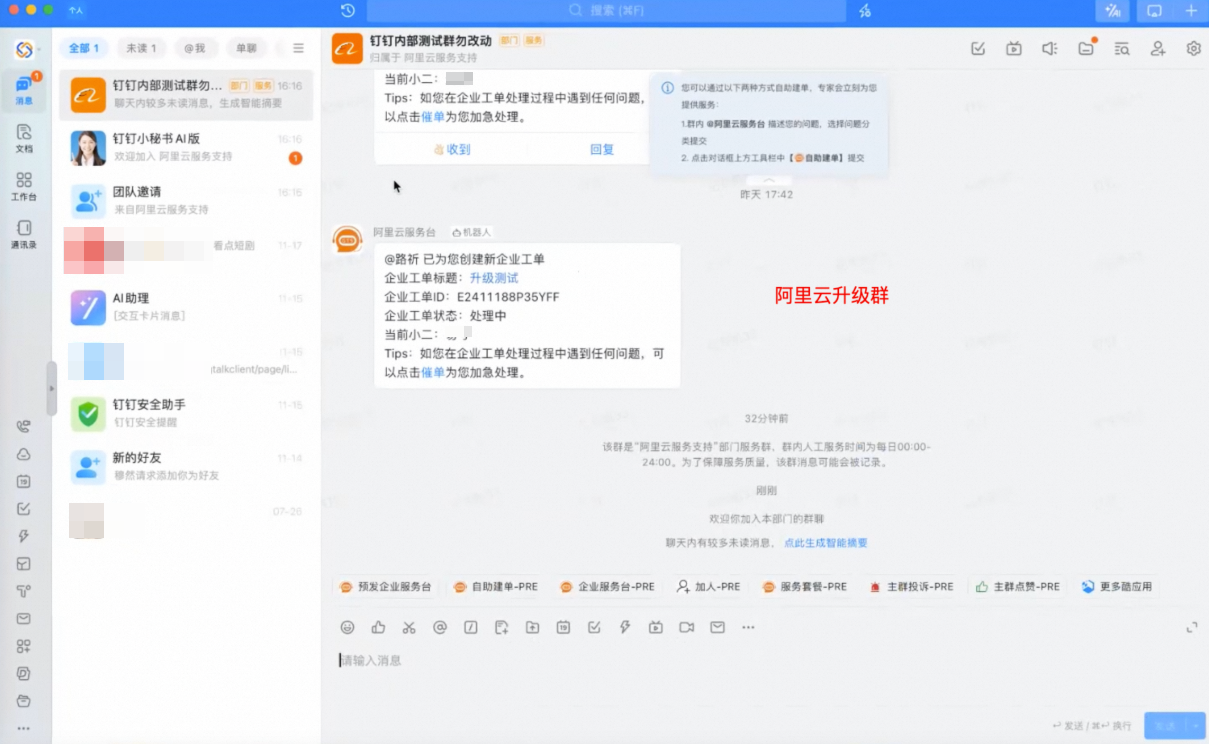Click 催单 link in second ticket message

coord(432,372)
